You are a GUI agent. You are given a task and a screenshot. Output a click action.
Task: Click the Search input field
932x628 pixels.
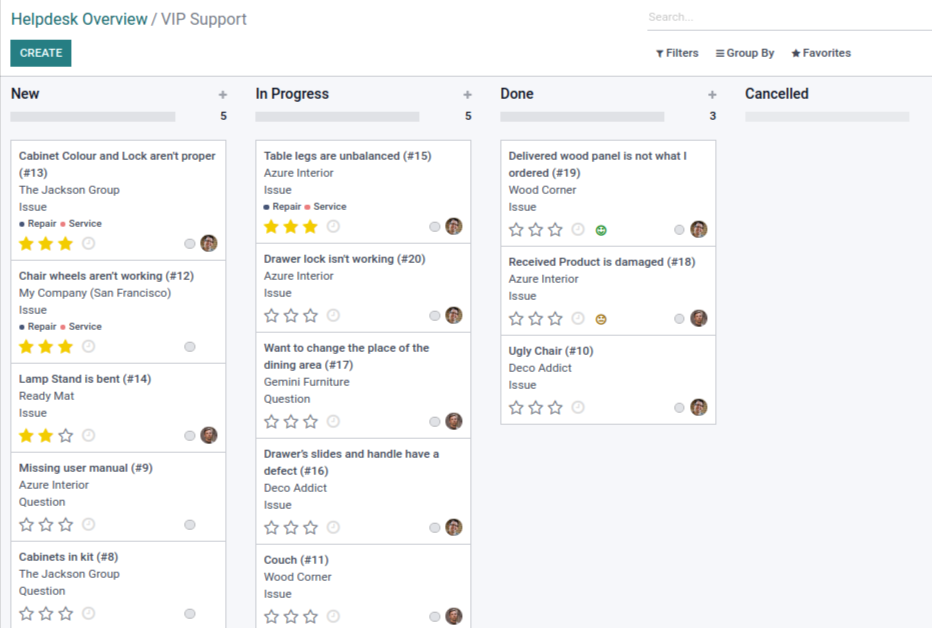pyautogui.click(x=788, y=17)
